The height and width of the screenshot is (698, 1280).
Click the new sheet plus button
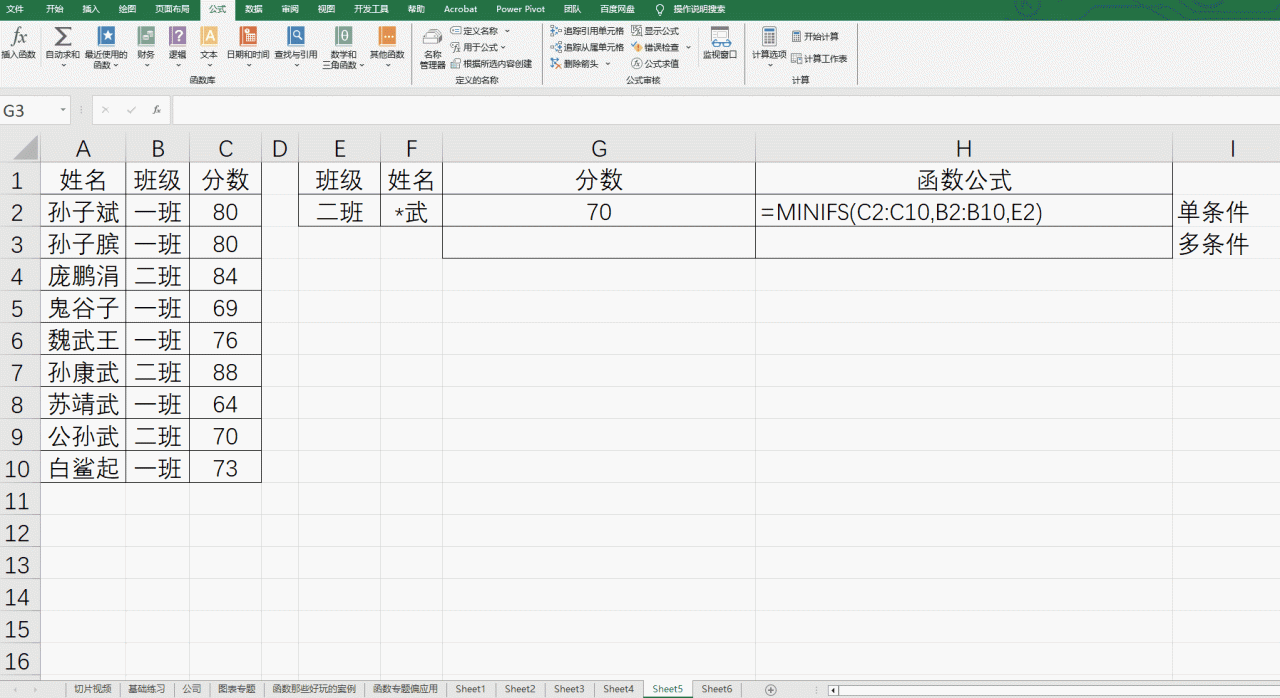(770, 689)
